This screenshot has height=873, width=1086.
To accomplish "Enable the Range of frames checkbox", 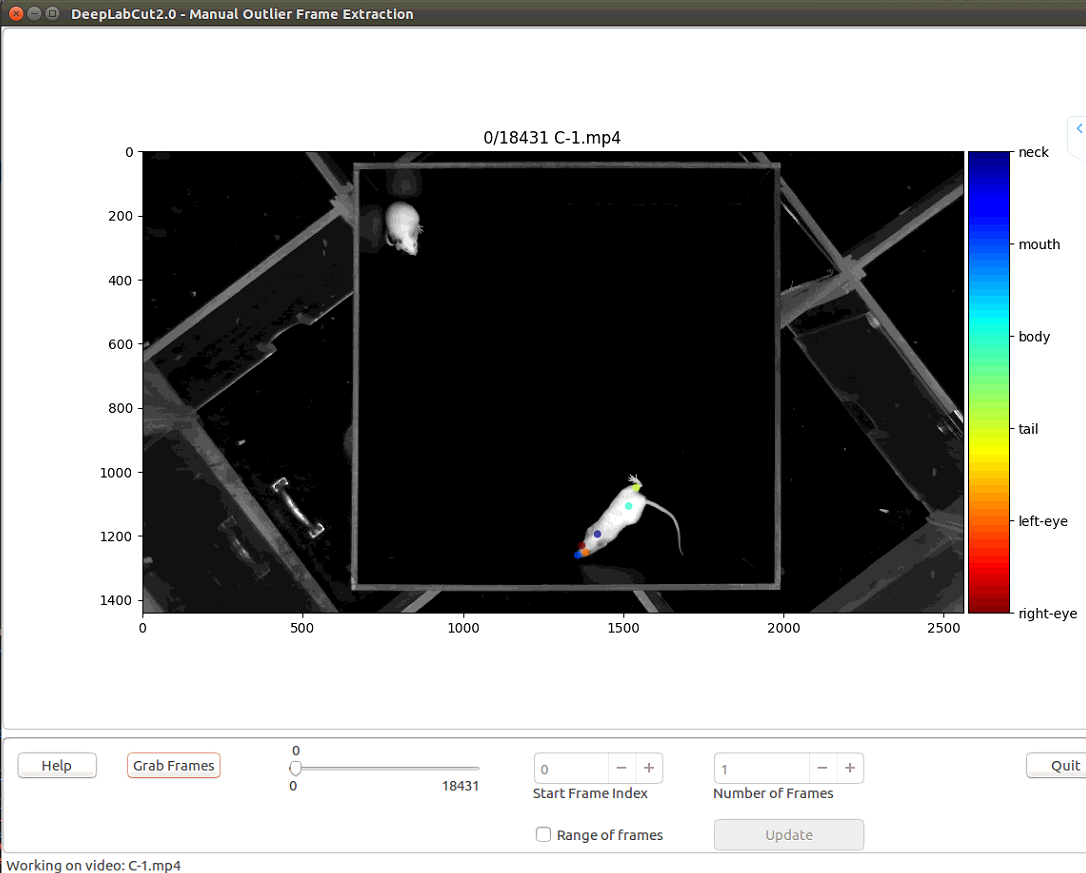I will click(x=543, y=834).
